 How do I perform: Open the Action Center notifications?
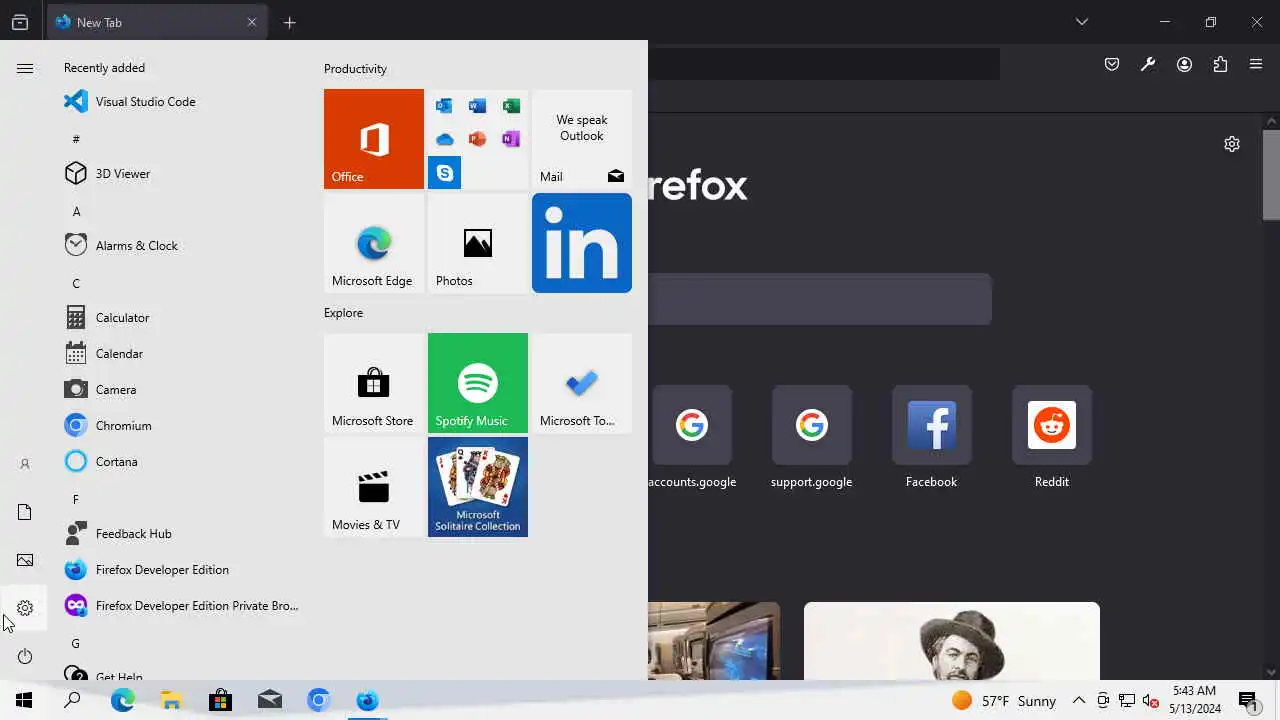pyautogui.click(x=1248, y=700)
